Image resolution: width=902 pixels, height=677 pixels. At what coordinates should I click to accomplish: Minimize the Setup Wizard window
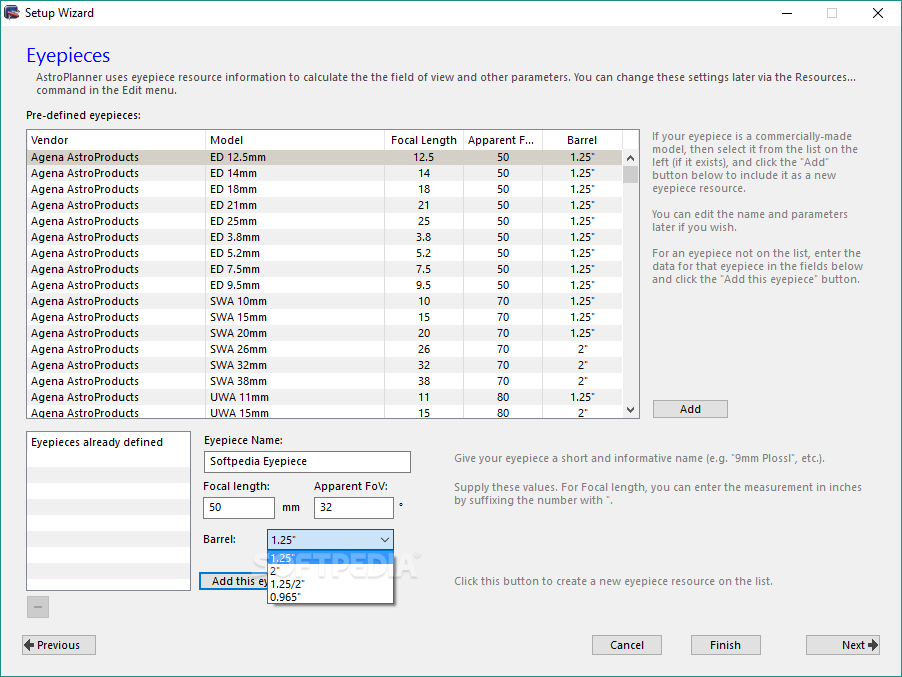(787, 13)
